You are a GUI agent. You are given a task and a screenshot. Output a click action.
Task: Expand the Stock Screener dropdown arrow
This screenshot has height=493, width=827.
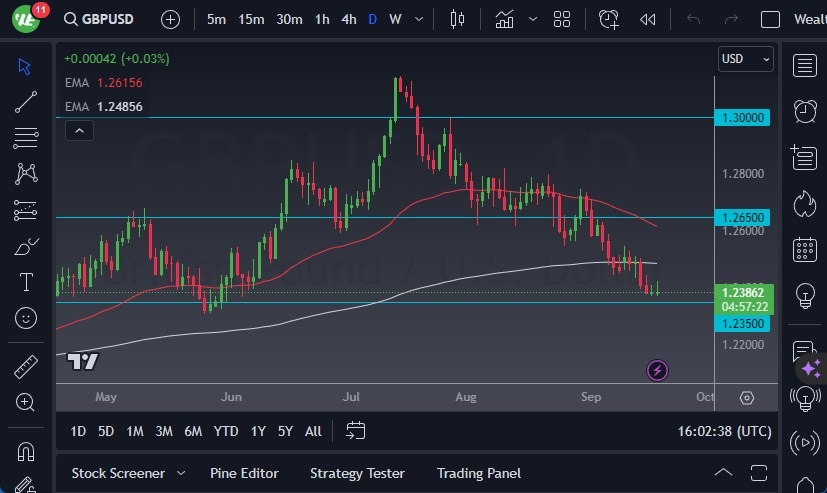click(x=181, y=473)
